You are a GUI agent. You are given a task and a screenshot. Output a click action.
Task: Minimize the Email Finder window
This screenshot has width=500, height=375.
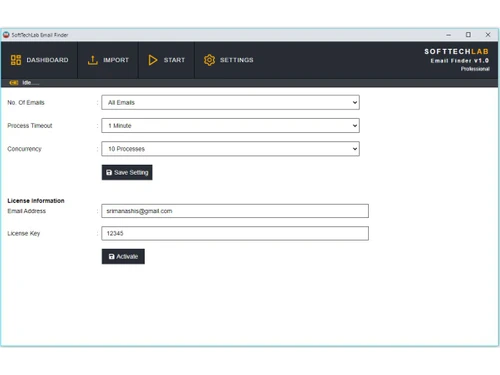pos(449,35)
